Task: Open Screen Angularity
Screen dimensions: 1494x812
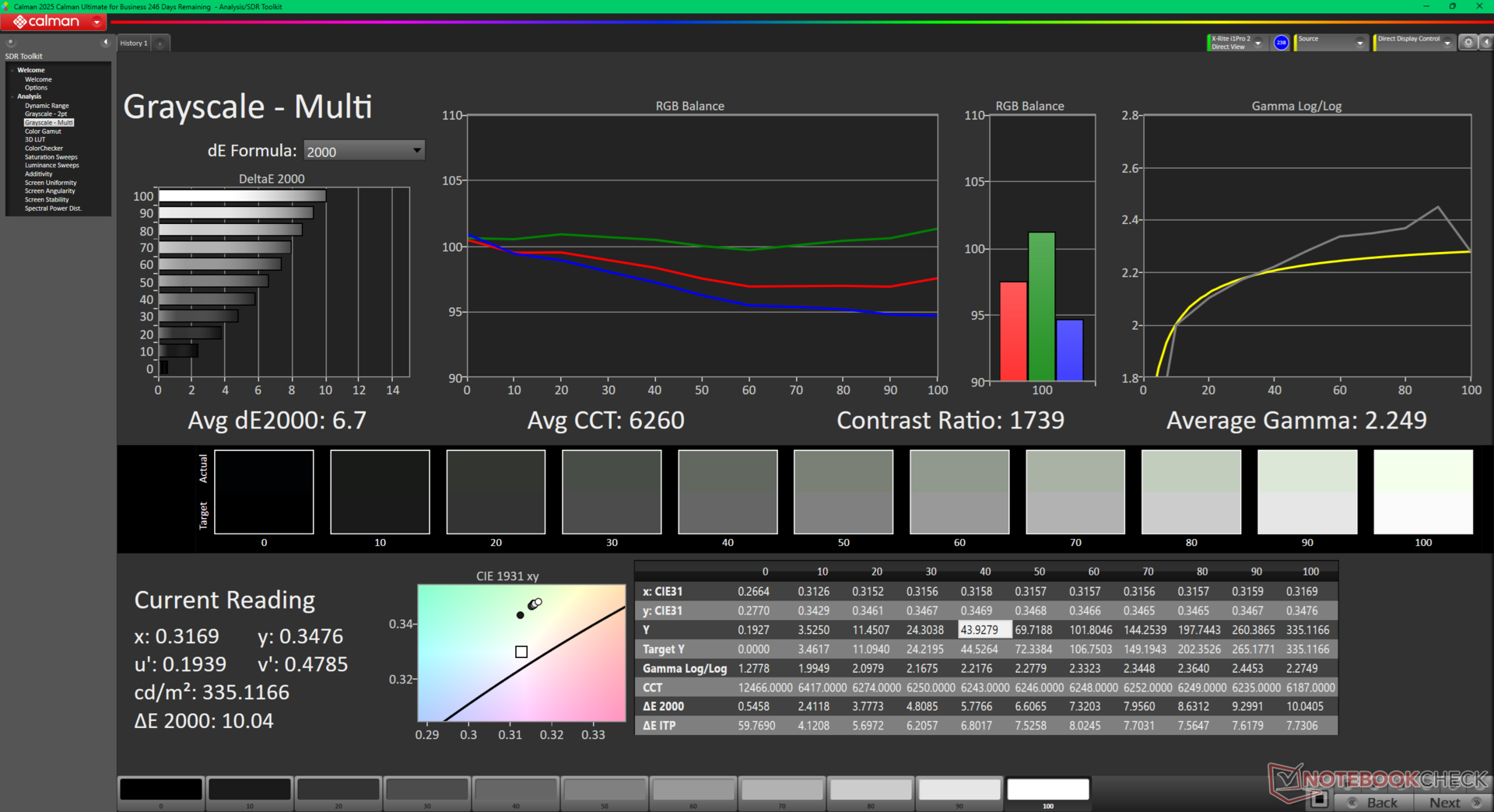Action: pyautogui.click(x=50, y=191)
